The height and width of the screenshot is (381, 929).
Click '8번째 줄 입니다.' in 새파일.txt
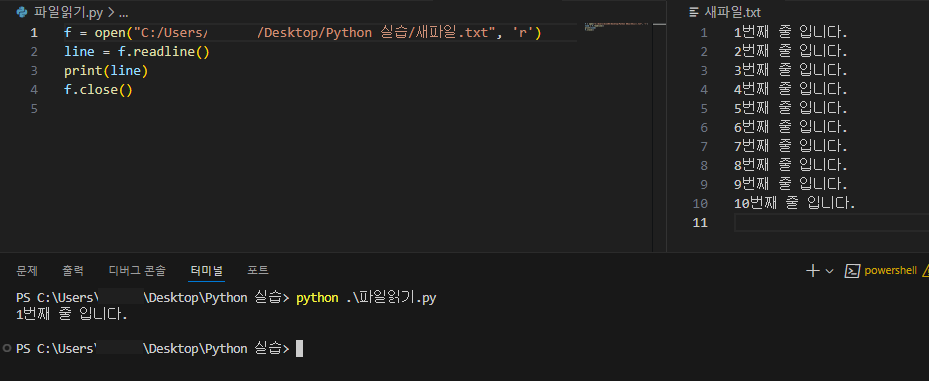tap(790, 165)
